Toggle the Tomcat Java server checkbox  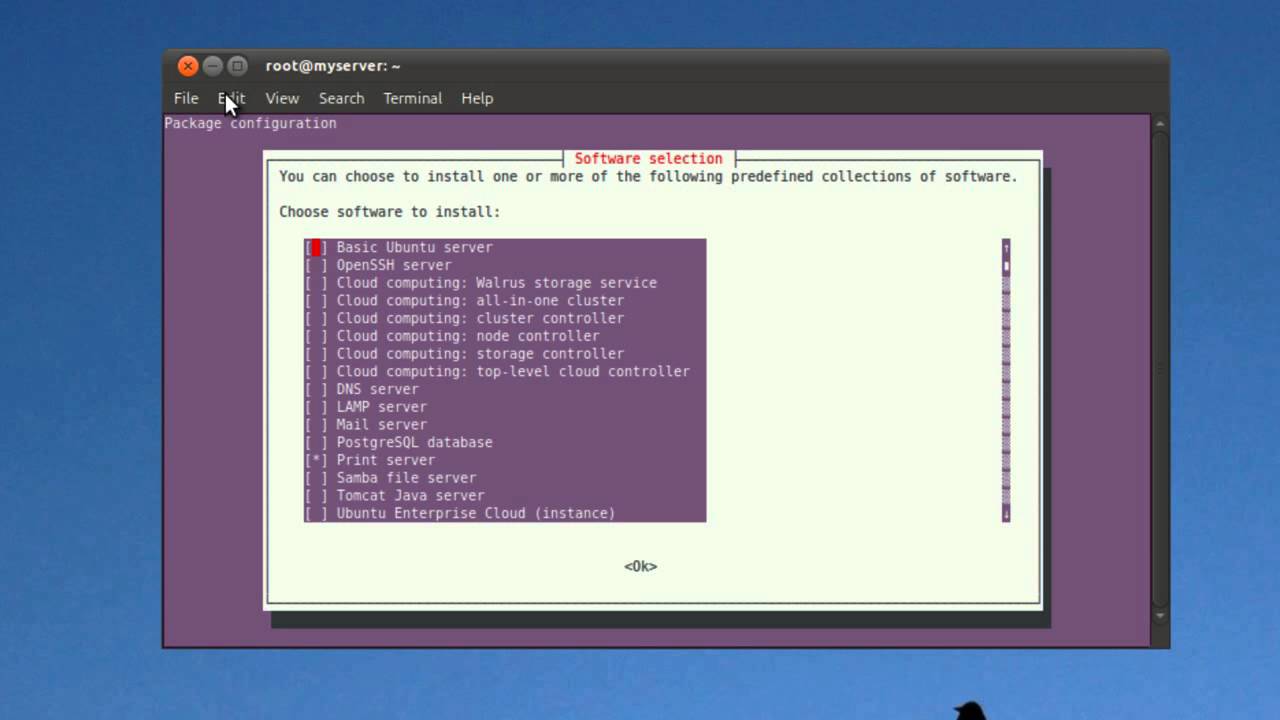coord(316,495)
